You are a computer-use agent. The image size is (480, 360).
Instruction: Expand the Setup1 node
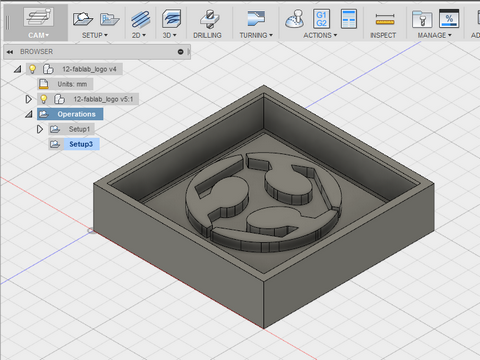[x=40, y=129]
